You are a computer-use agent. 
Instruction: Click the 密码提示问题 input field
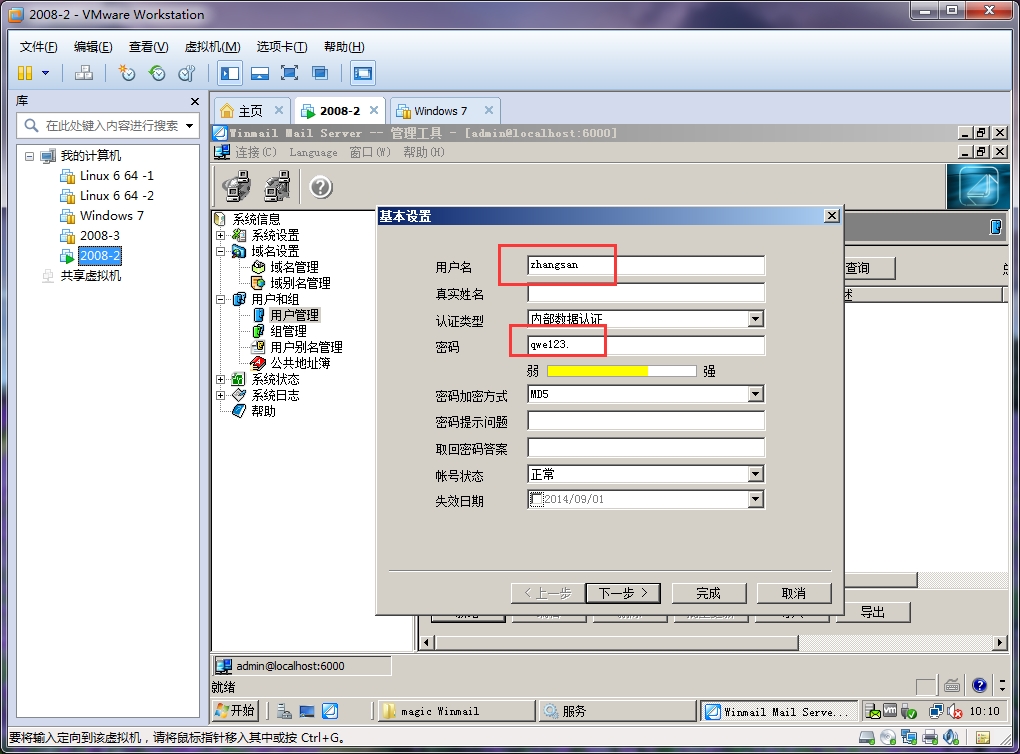(x=646, y=421)
